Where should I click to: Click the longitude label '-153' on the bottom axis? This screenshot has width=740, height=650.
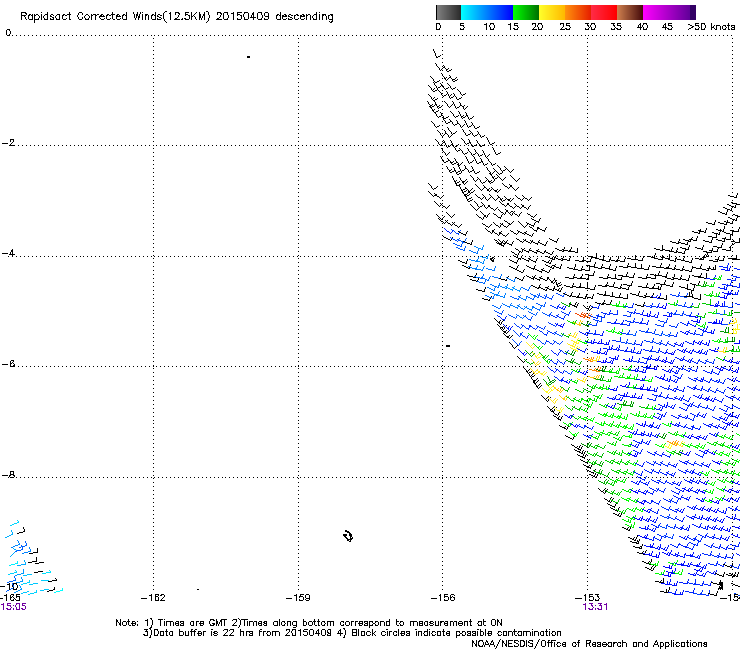pyautogui.click(x=588, y=598)
